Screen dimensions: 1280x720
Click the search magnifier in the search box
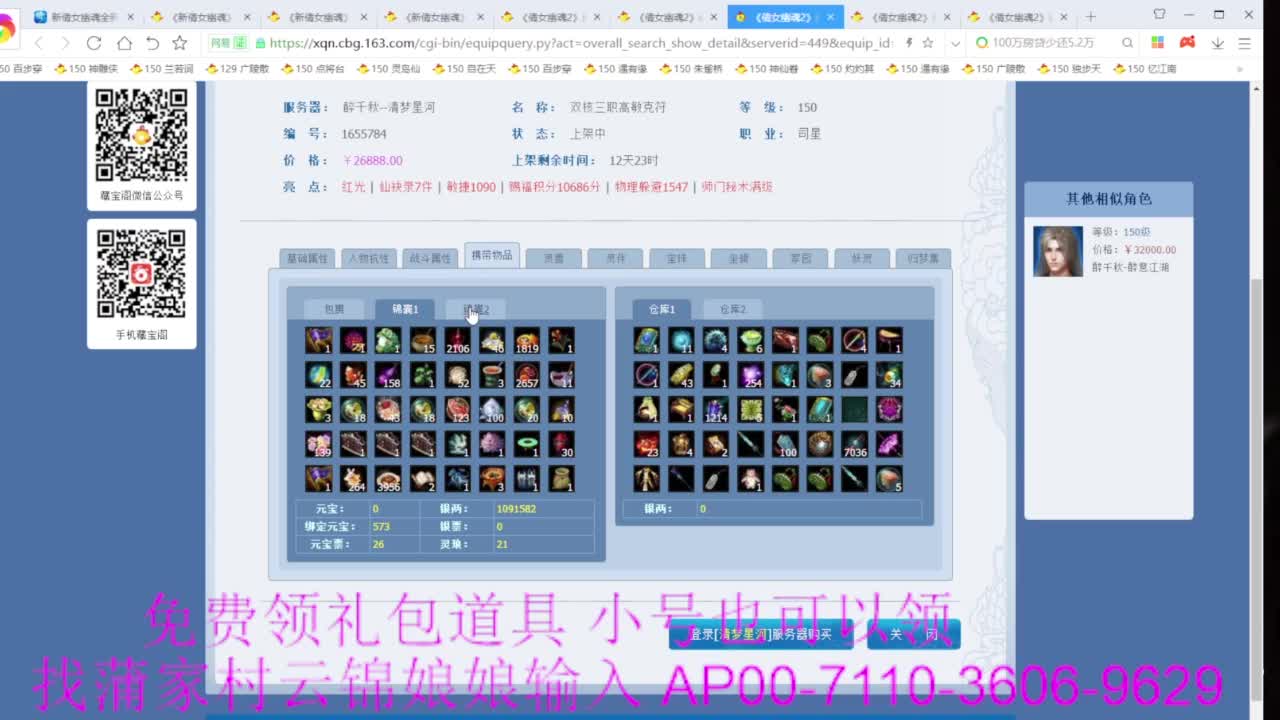(x=1127, y=44)
